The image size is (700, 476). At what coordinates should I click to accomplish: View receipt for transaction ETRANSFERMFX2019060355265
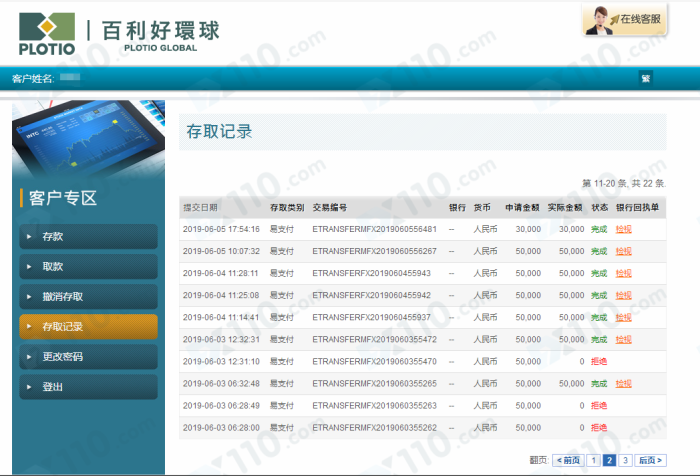623,383
